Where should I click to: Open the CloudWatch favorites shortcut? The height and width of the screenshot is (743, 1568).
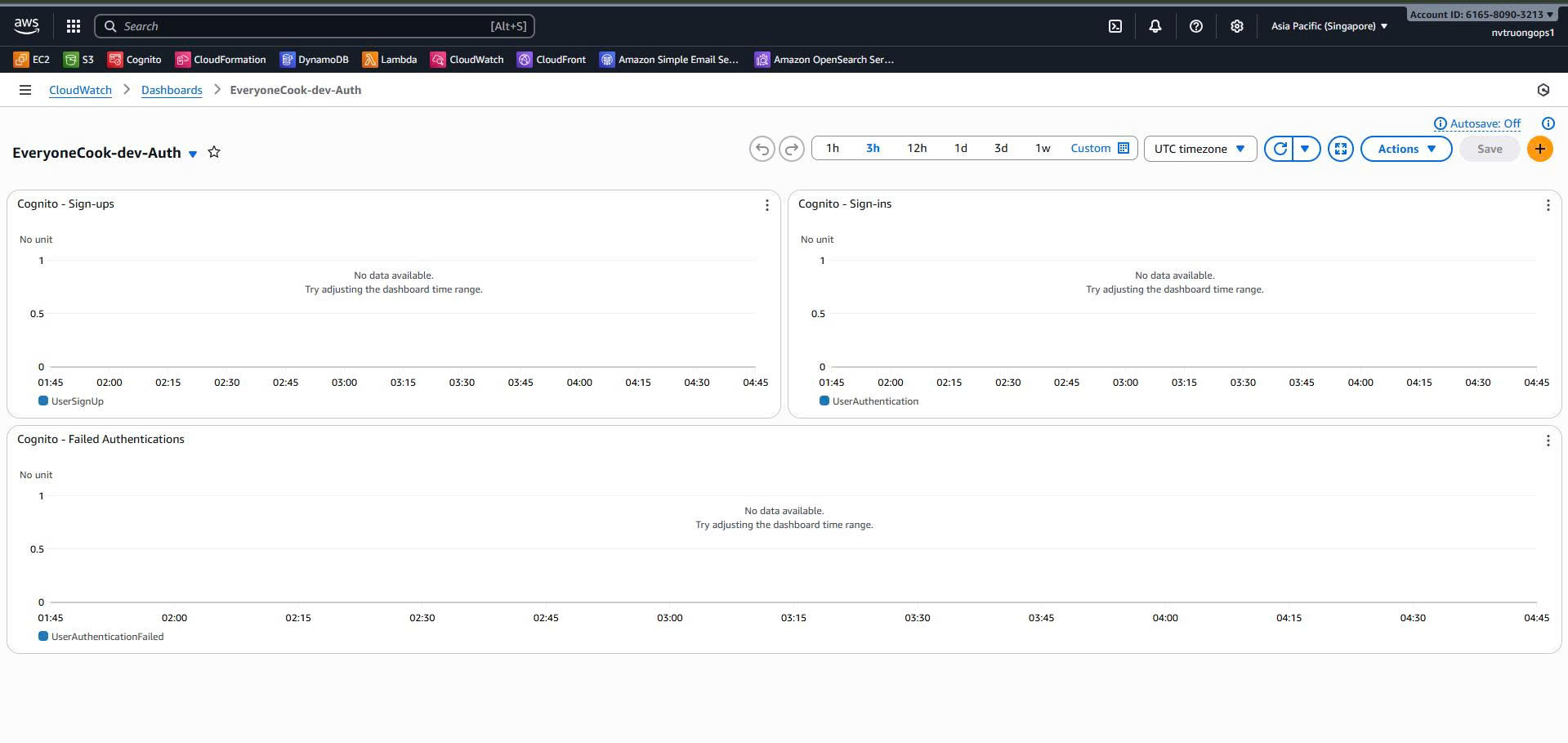point(467,60)
